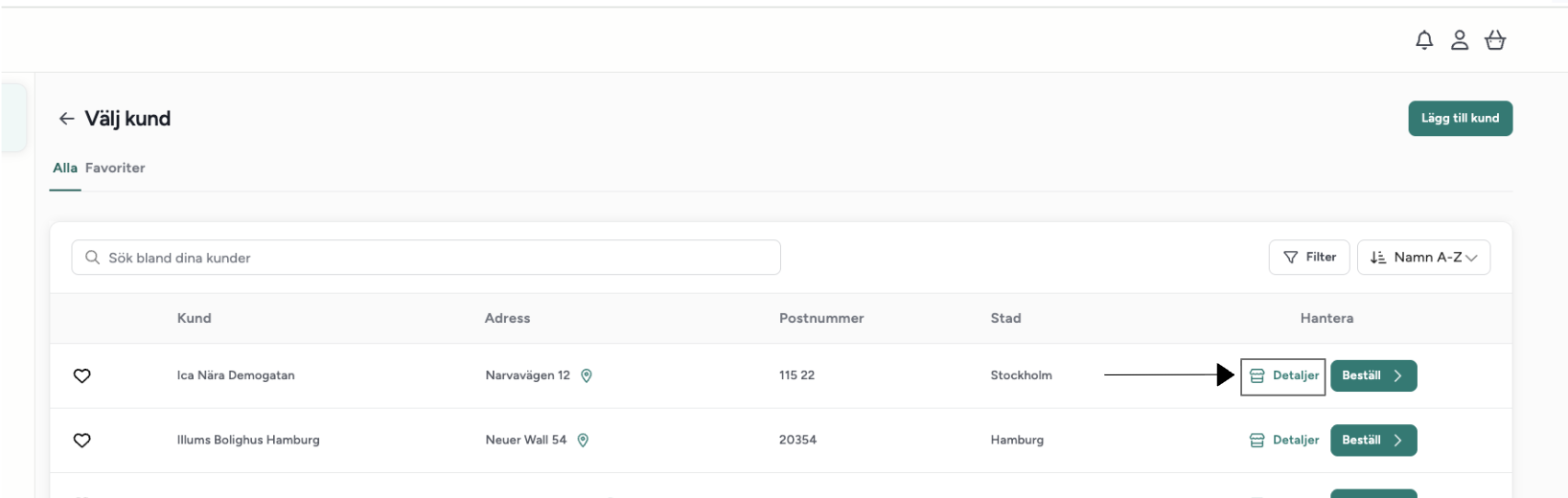Screen dimensions: 1568x498
Task: Switch to the Alla tab
Action: point(65,168)
